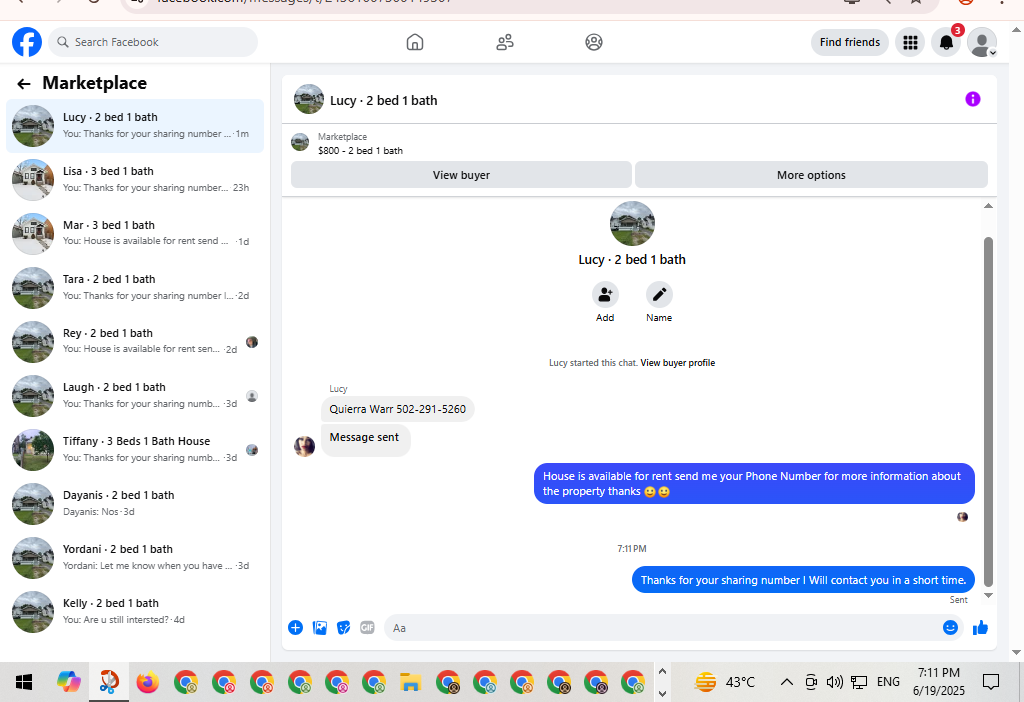
Task: Click the back arrow beside Marketplace
Action: click(24, 84)
